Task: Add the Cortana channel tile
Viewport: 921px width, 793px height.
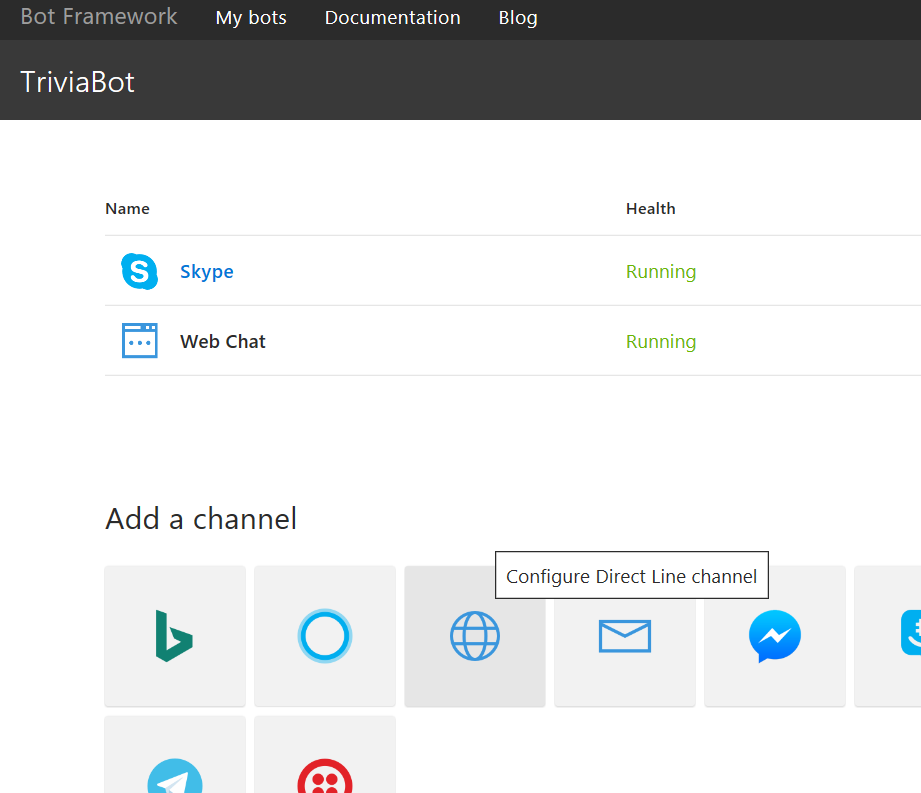Action: click(x=325, y=636)
